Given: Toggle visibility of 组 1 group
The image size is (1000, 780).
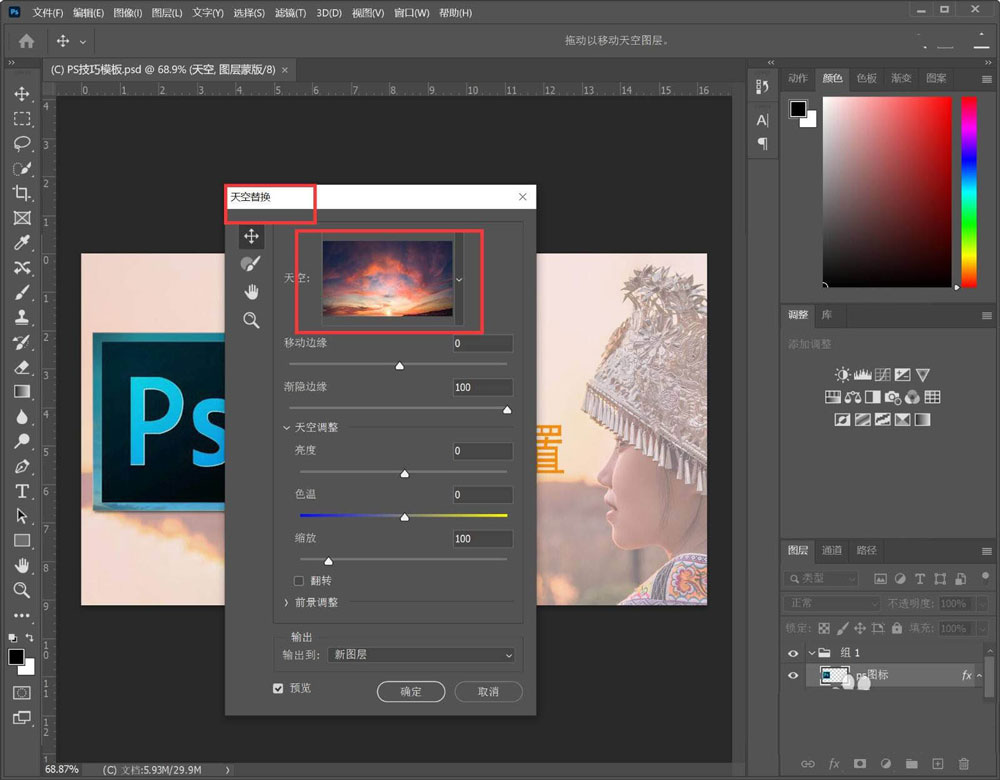Looking at the screenshot, I should click(793, 653).
